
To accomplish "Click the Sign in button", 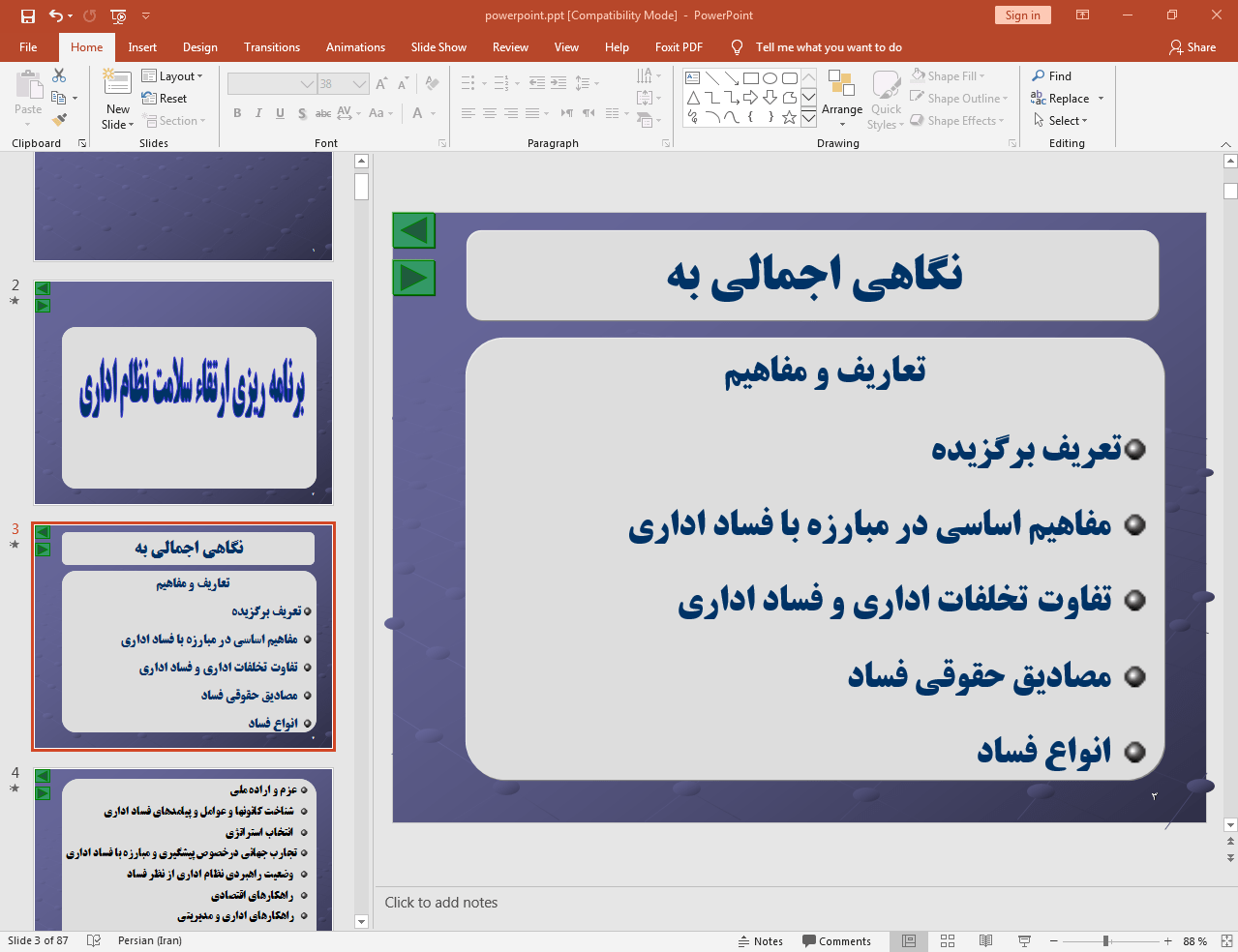I will pos(1022,15).
